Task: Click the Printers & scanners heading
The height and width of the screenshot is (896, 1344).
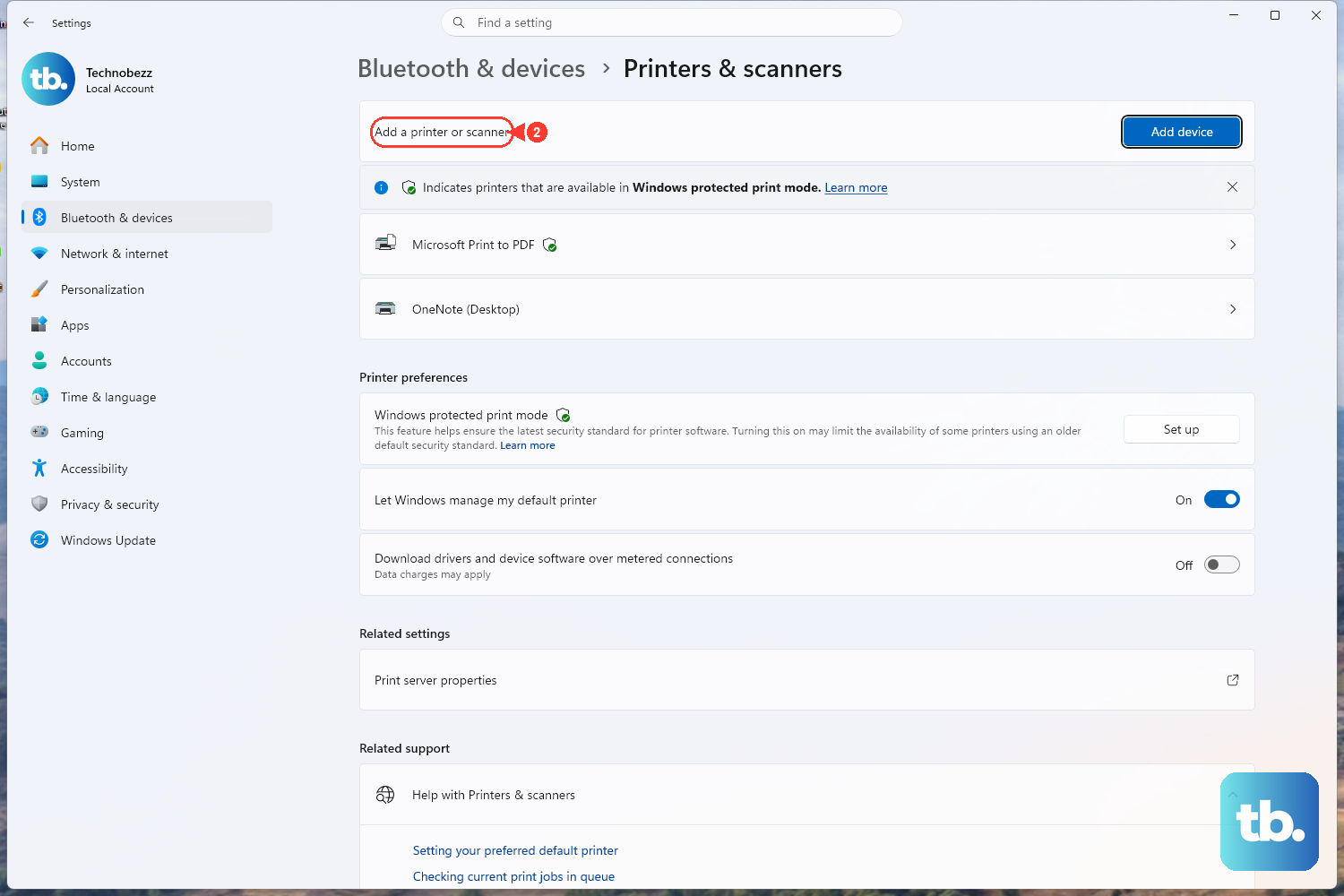Action: (733, 69)
